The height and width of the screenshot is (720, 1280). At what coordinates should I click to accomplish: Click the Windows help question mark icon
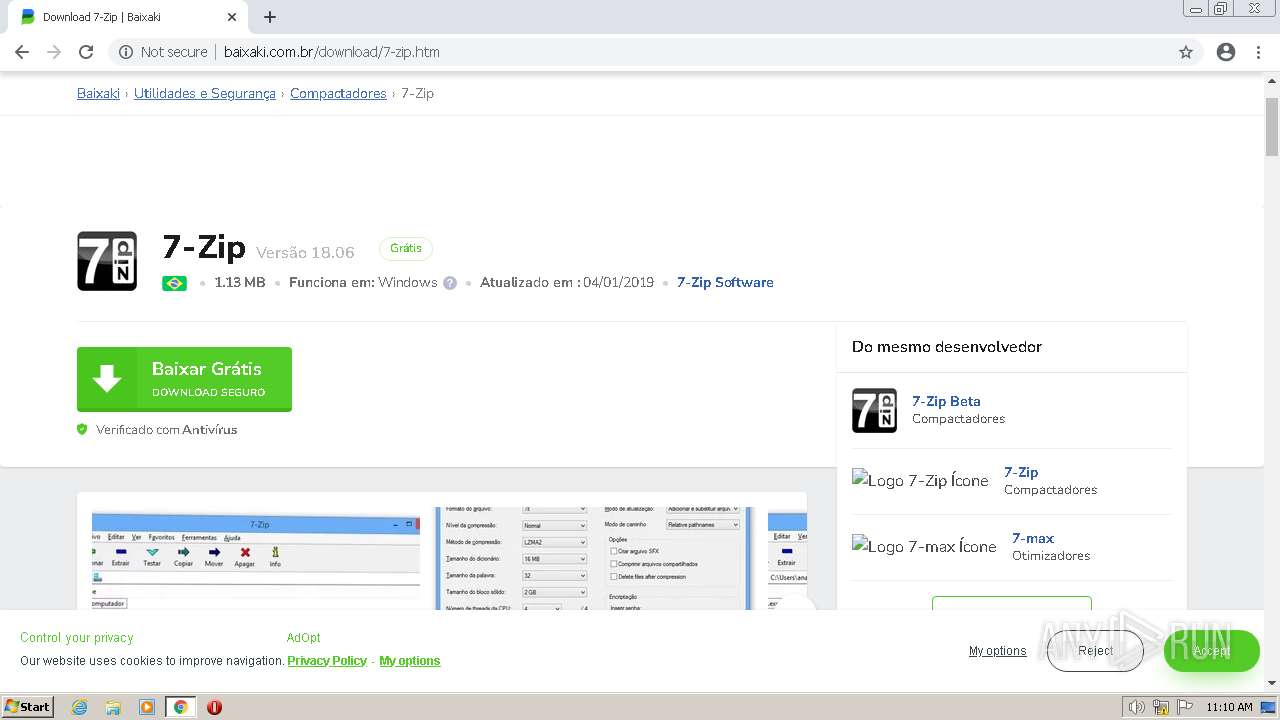(450, 283)
